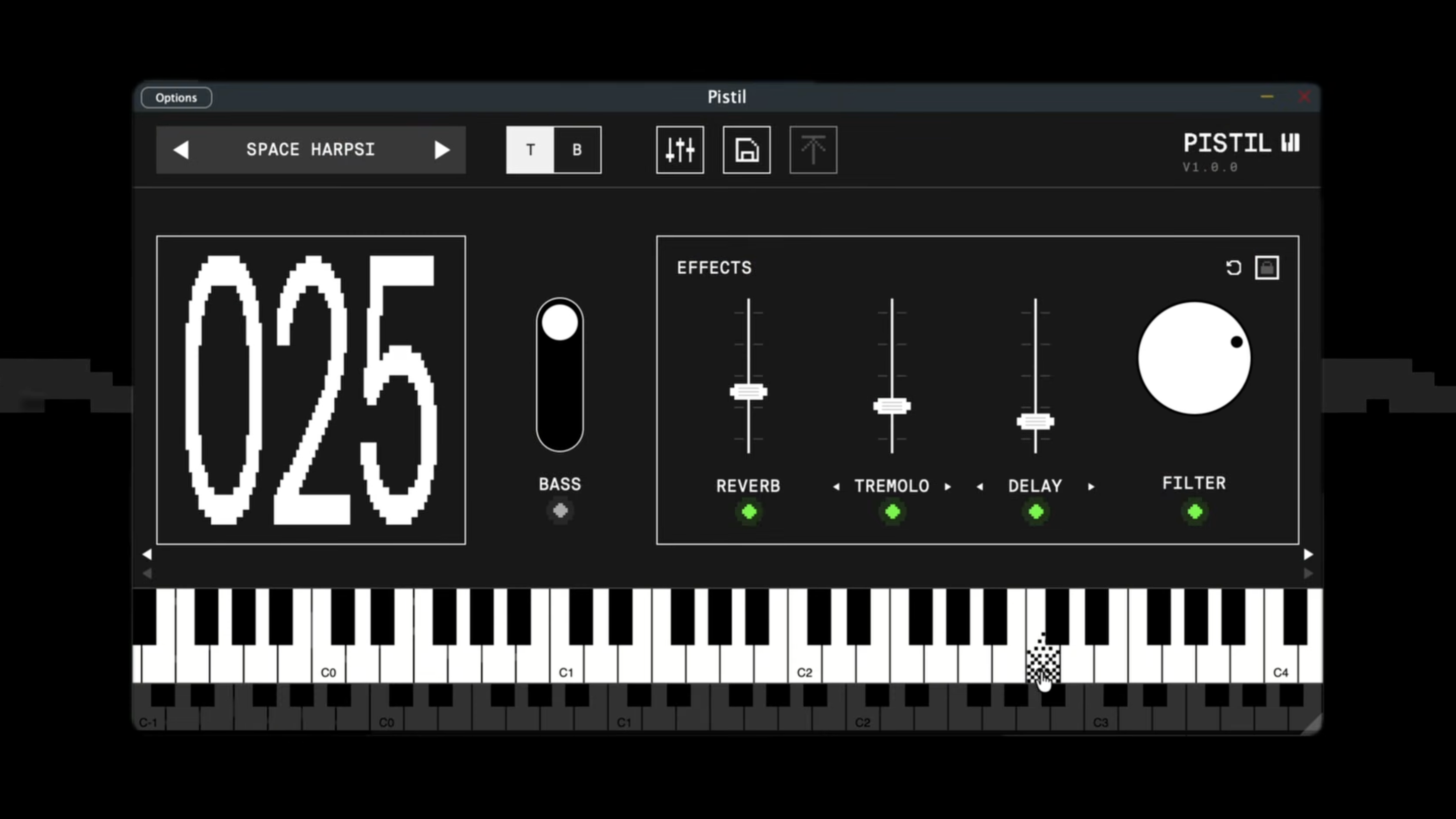
Task: Select next effect type after DELAY
Action: click(x=1091, y=487)
